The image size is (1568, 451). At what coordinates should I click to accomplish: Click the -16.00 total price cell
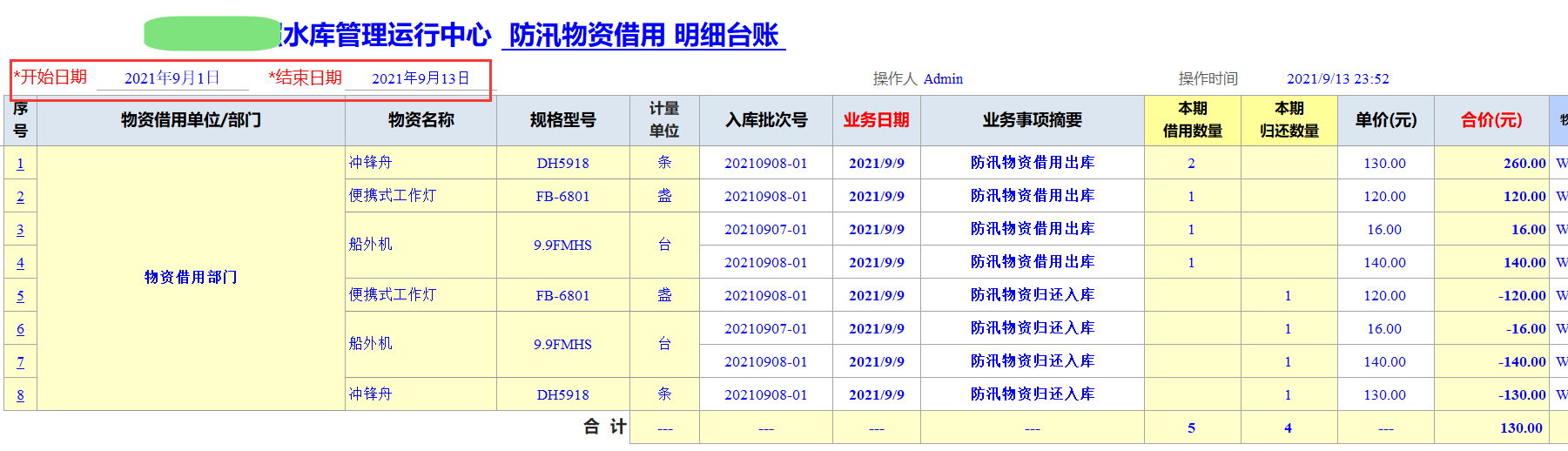point(1525,329)
